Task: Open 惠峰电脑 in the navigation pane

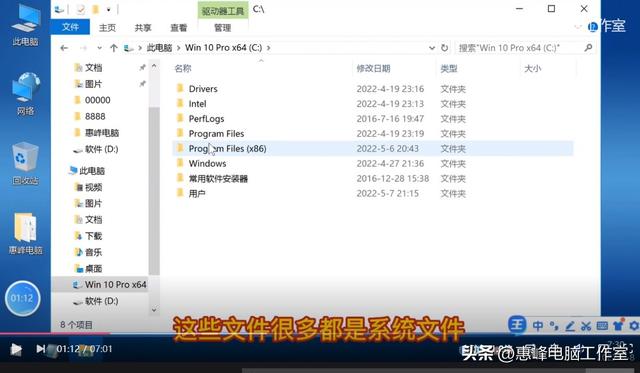Action: coord(102,133)
